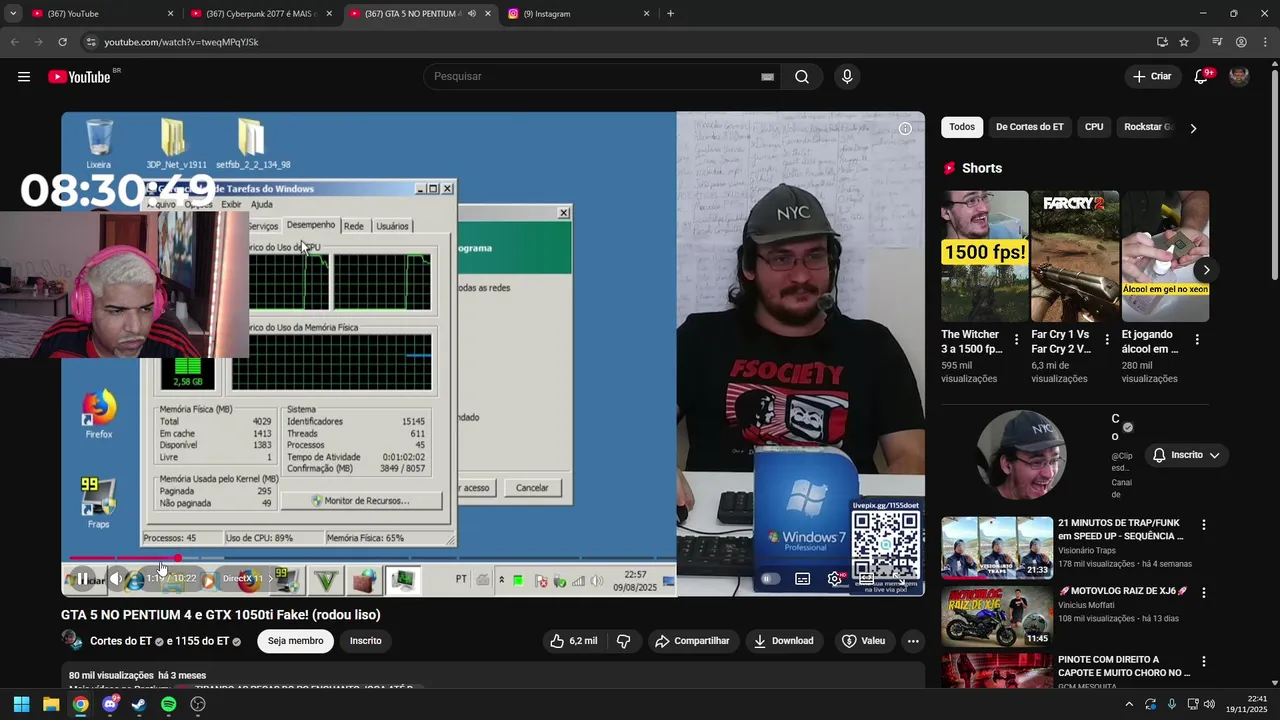Open options for 21 MINUTOS DE TRAP/FUNK video

[1204, 525]
